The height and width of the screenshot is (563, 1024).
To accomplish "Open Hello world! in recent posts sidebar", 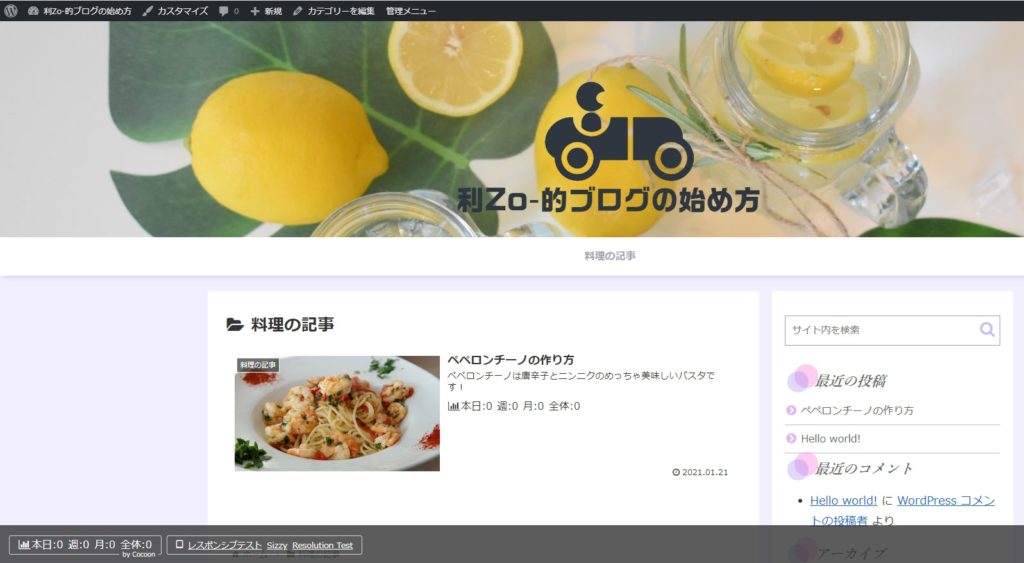I will [x=830, y=438].
